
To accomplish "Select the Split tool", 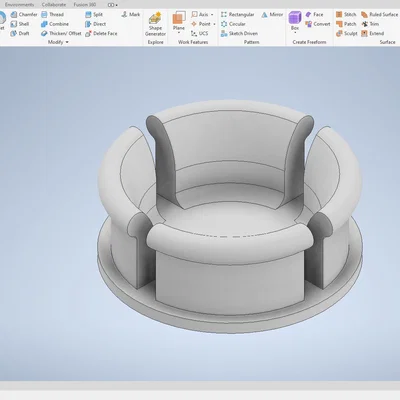I will pos(94,15).
